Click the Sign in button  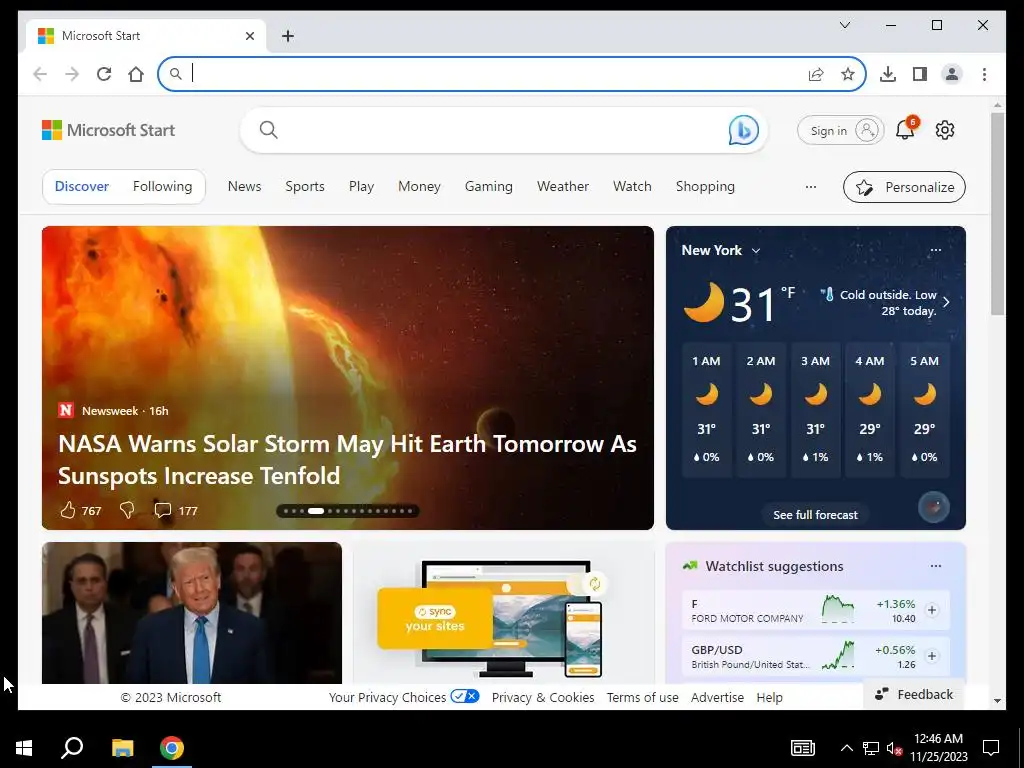point(840,131)
